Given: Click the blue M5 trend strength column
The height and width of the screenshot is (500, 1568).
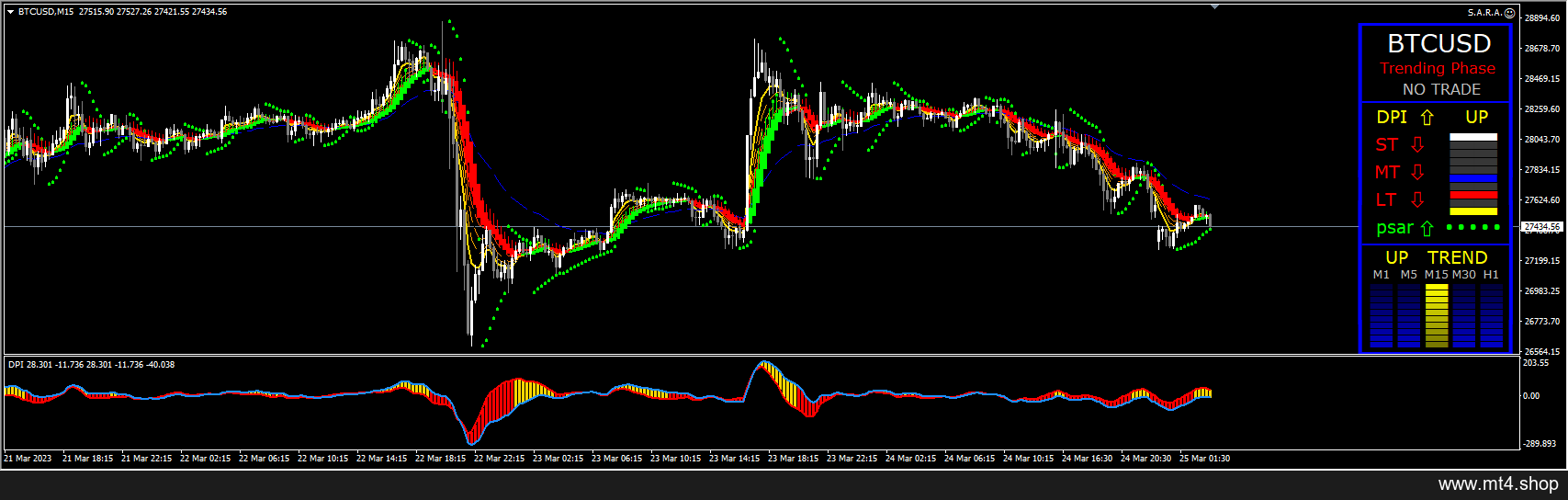Looking at the screenshot, I should coord(1409,315).
